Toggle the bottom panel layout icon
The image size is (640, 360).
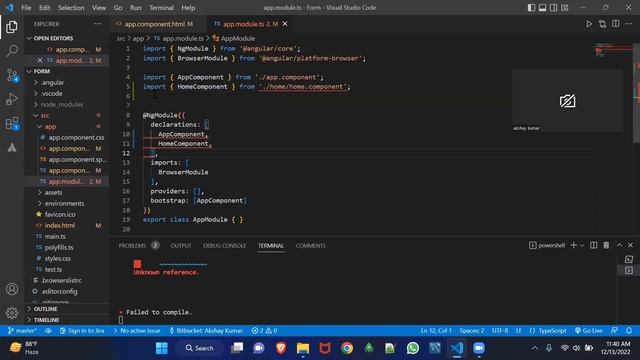tap(542, 8)
